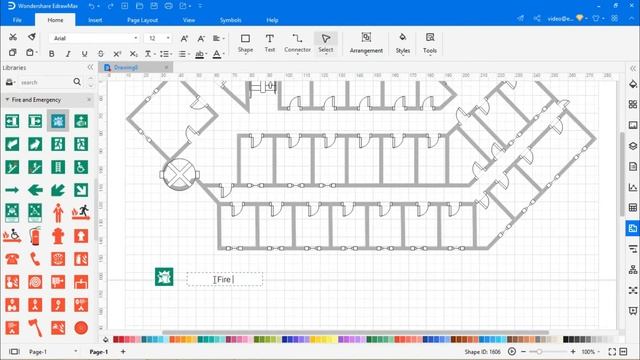Activate the Select pointer tool
This screenshot has height=360, width=640.
[326, 43]
